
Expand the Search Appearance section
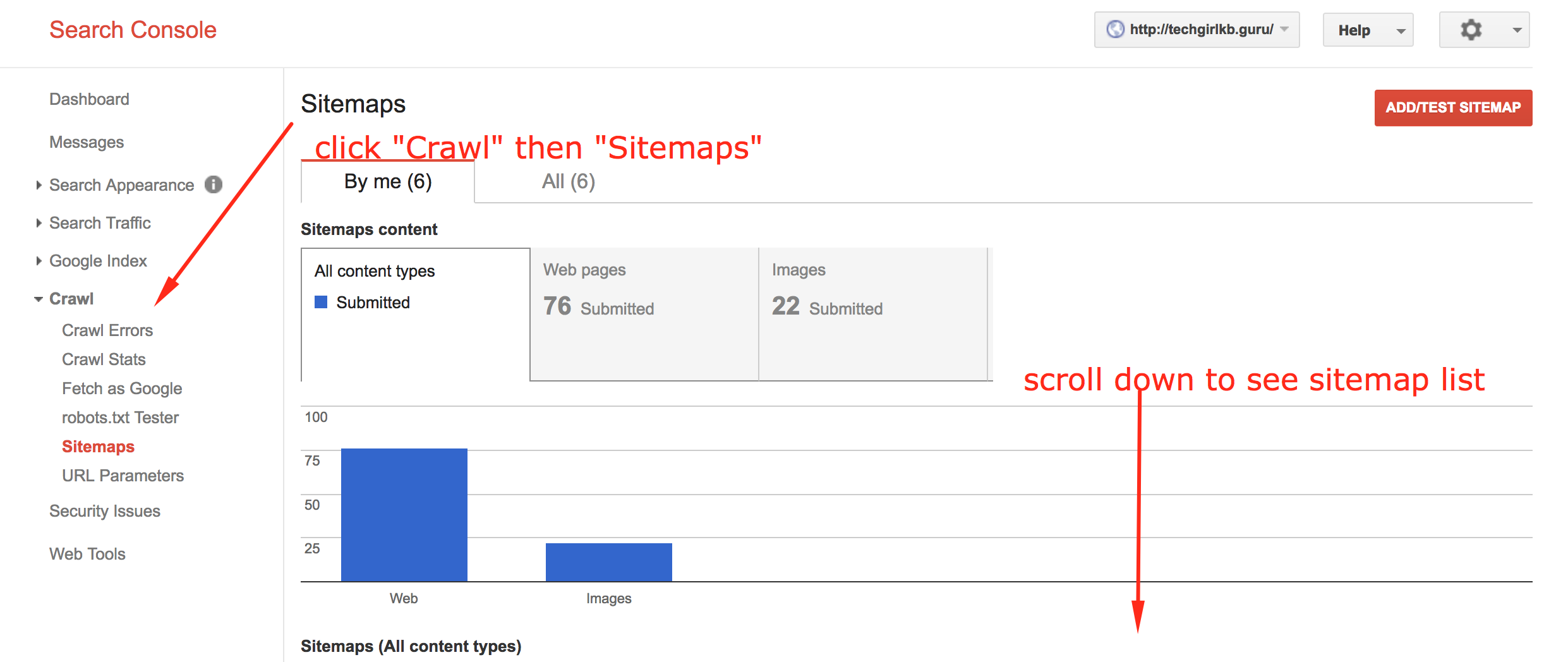click(x=121, y=185)
